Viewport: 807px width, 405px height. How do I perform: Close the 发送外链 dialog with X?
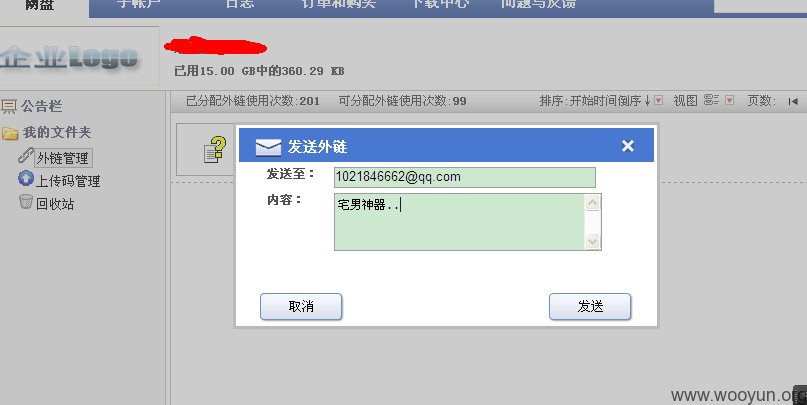click(627, 146)
